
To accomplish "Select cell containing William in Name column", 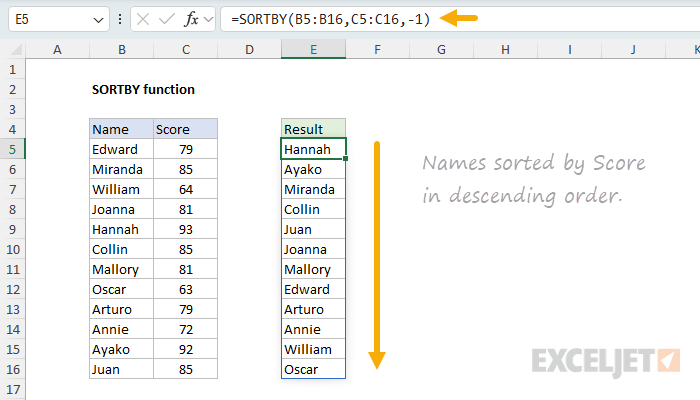I will tap(121, 189).
